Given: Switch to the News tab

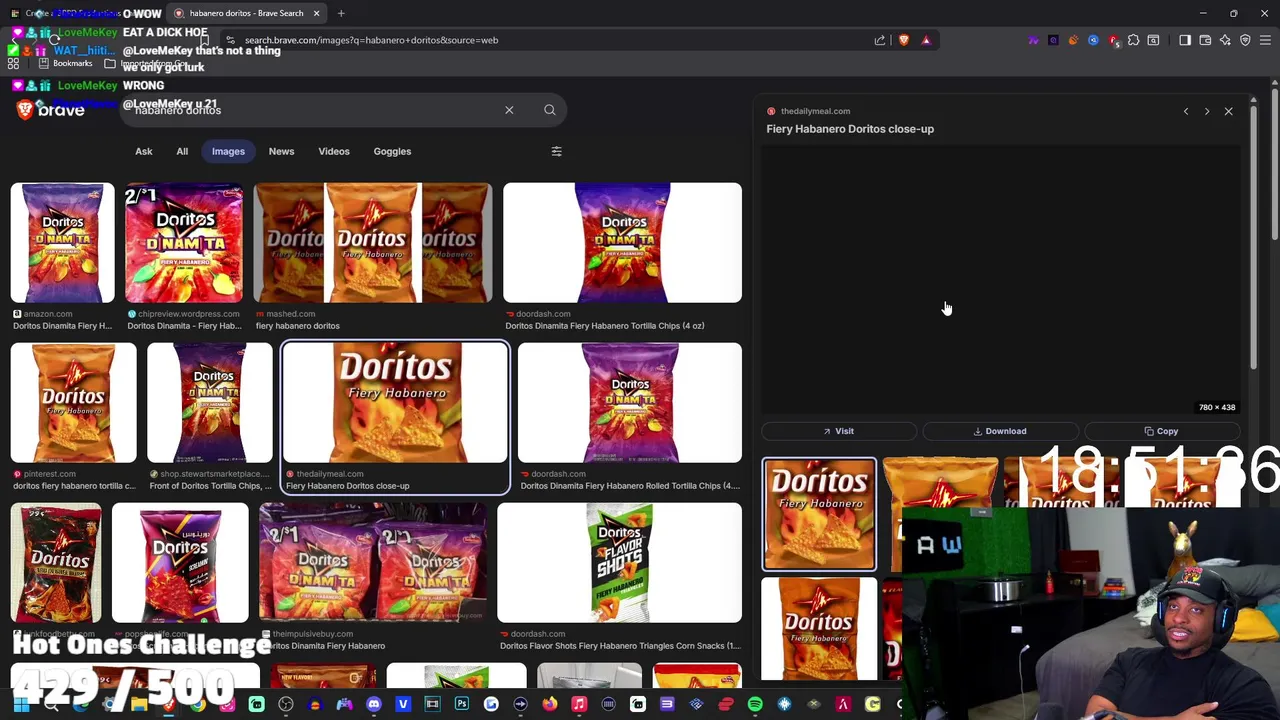Looking at the screenshot, I should coord(281,151).
